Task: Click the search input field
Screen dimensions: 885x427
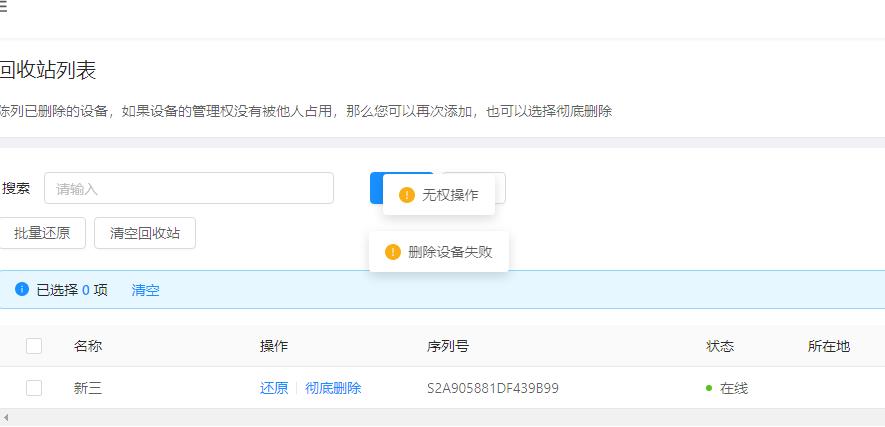Action: (189, 188)
